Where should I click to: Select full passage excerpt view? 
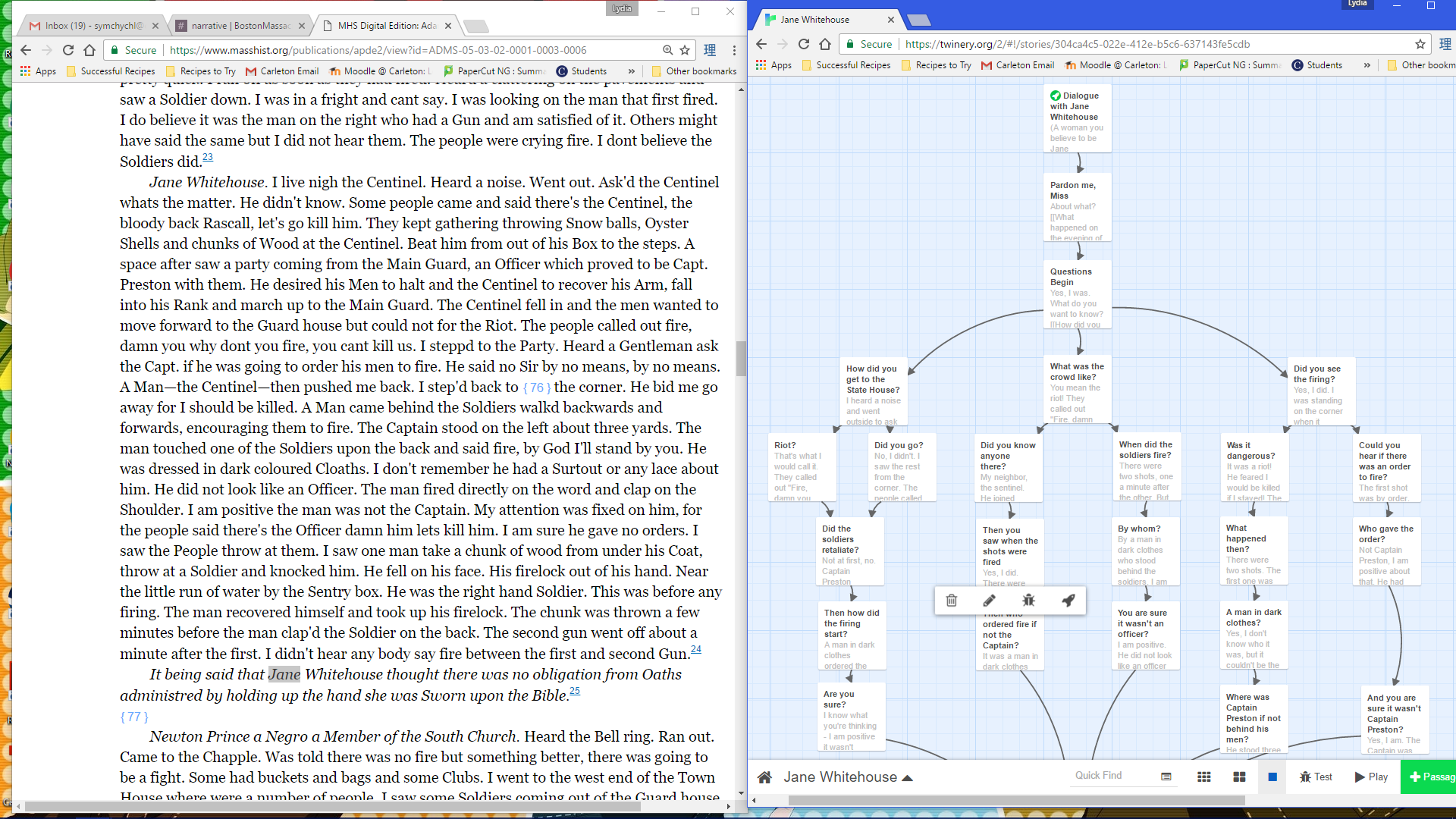point(1272,777)
